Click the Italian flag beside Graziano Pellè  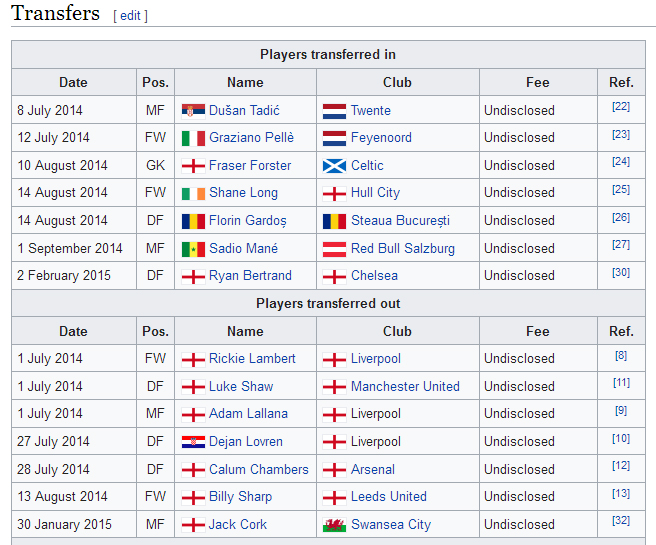pyautogui.click(x=193, y=138)
